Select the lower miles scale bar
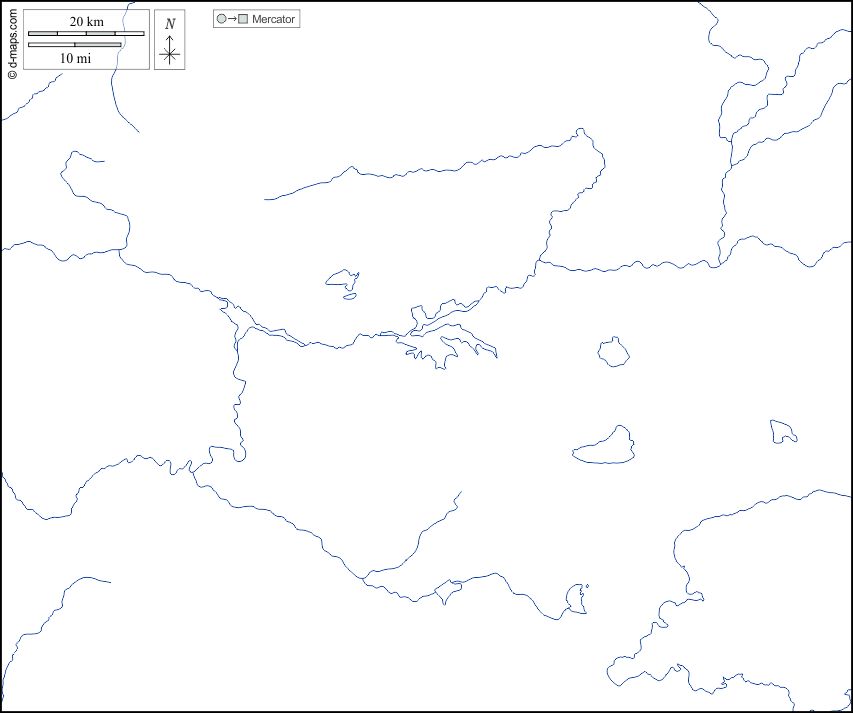Image resolution: width=853 pixels, height=713 pixels. pos(75,45)
